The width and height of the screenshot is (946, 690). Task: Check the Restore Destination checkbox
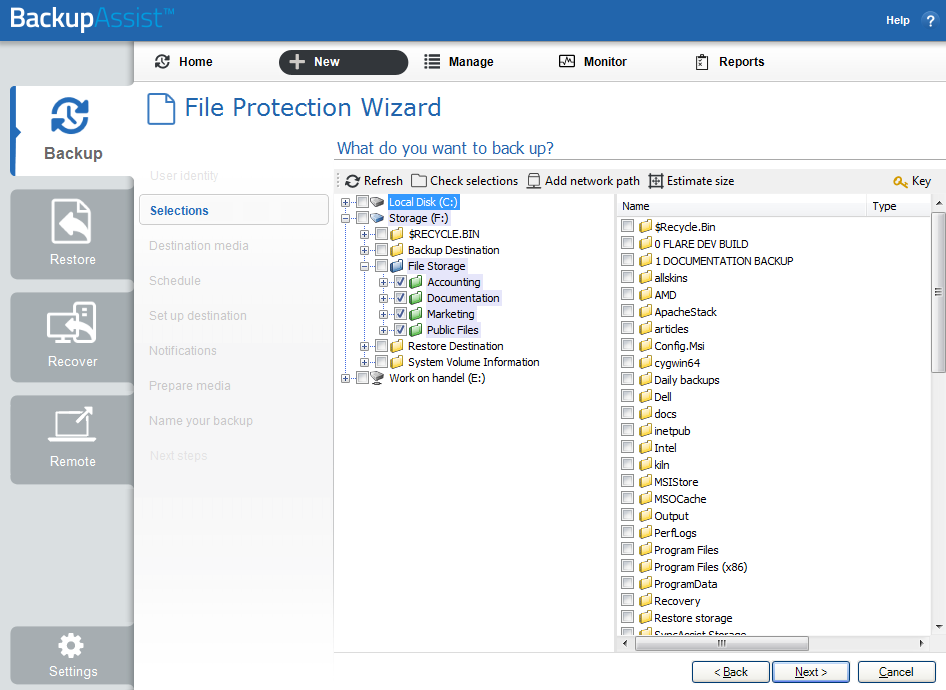click(x=381, y=346)
